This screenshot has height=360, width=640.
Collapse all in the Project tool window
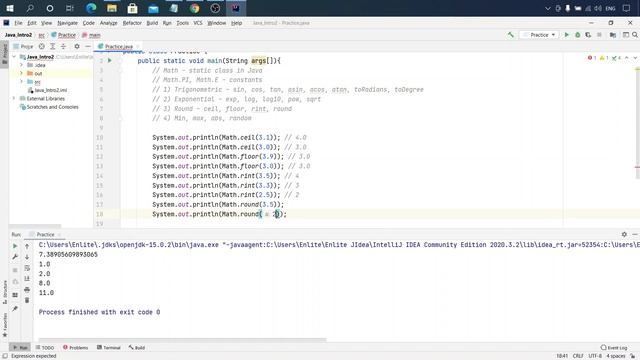click(63, 47)
